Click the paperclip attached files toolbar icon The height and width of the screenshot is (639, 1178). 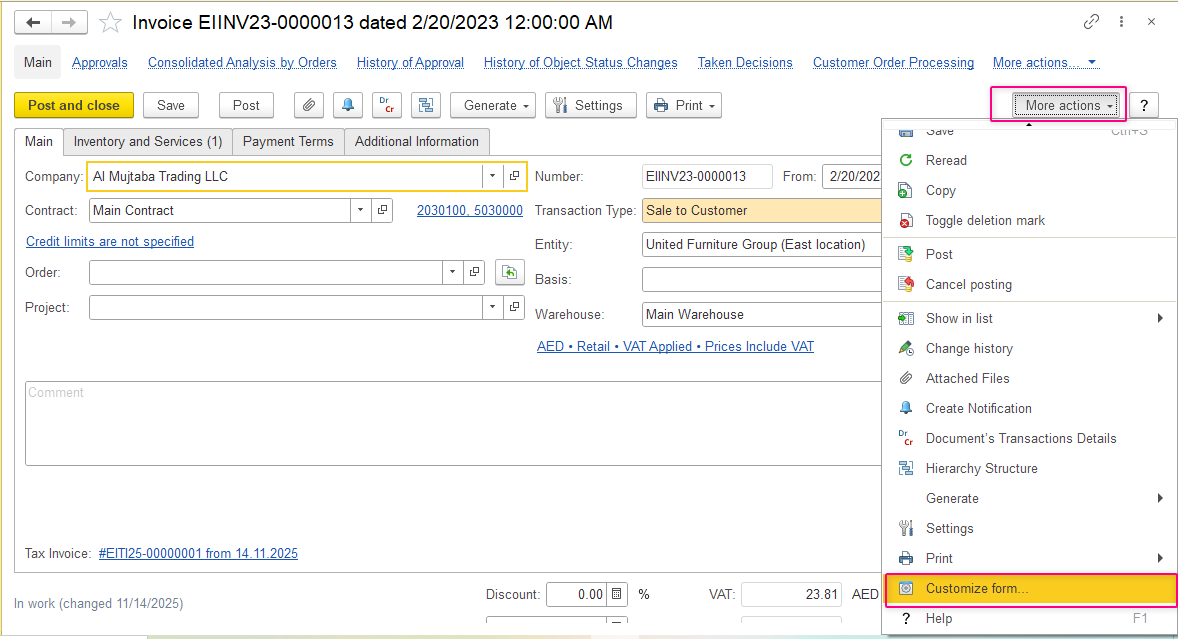(309, 106)
